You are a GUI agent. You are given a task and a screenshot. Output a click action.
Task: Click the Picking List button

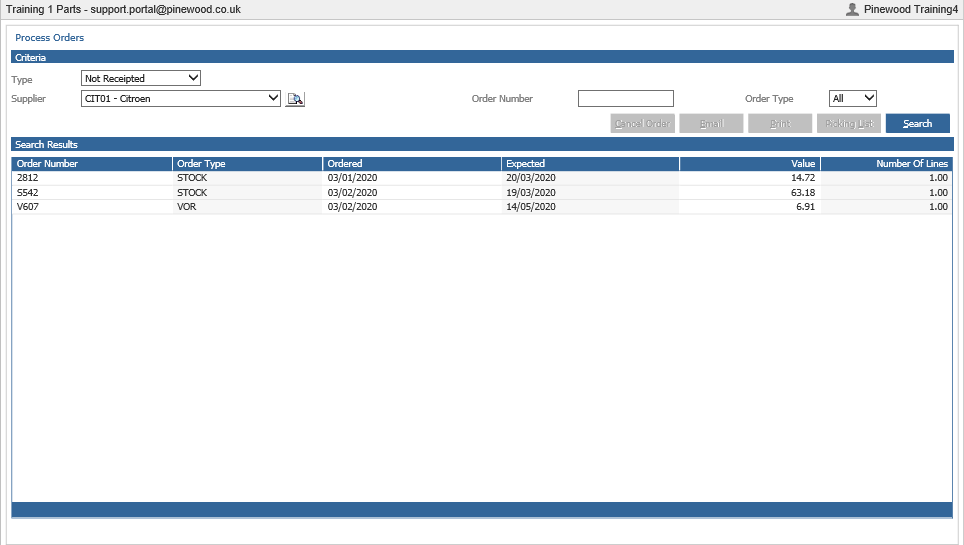pos(849,124)
